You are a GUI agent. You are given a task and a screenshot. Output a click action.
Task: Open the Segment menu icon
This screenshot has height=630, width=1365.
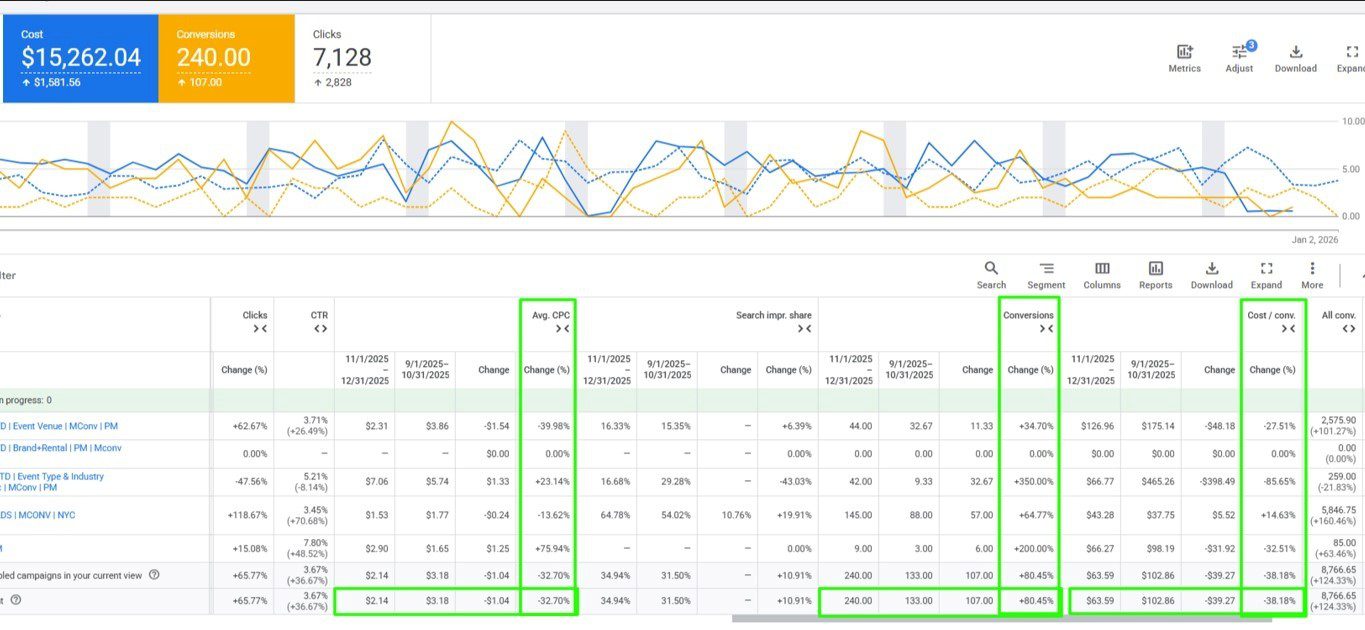tap(1046, 275)
